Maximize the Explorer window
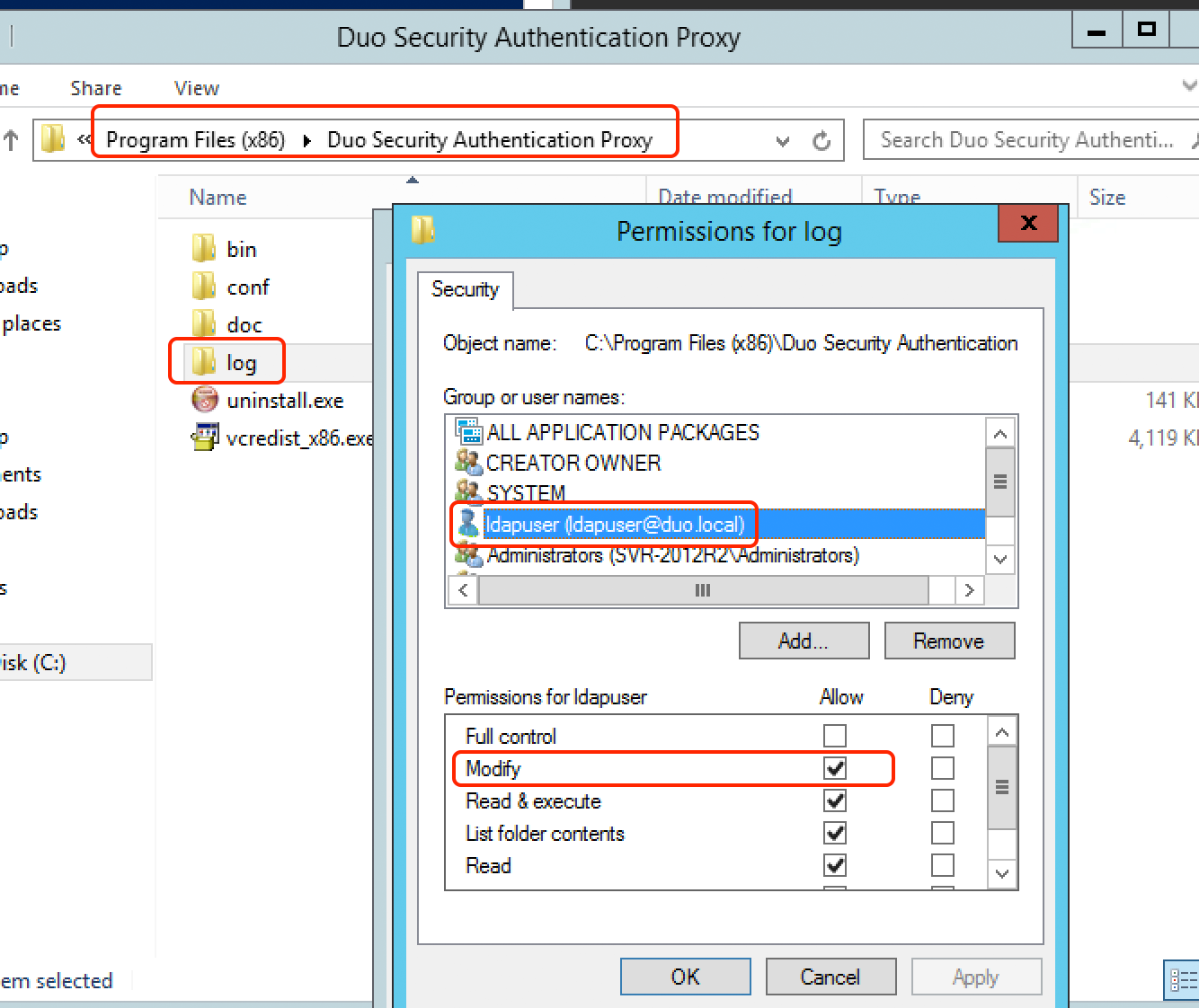 point(1146,30)
